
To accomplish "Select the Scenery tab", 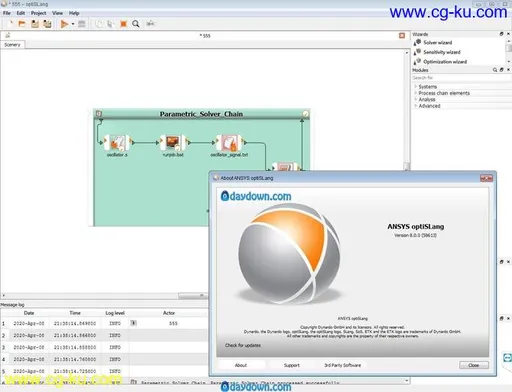I will coord(12,45).
